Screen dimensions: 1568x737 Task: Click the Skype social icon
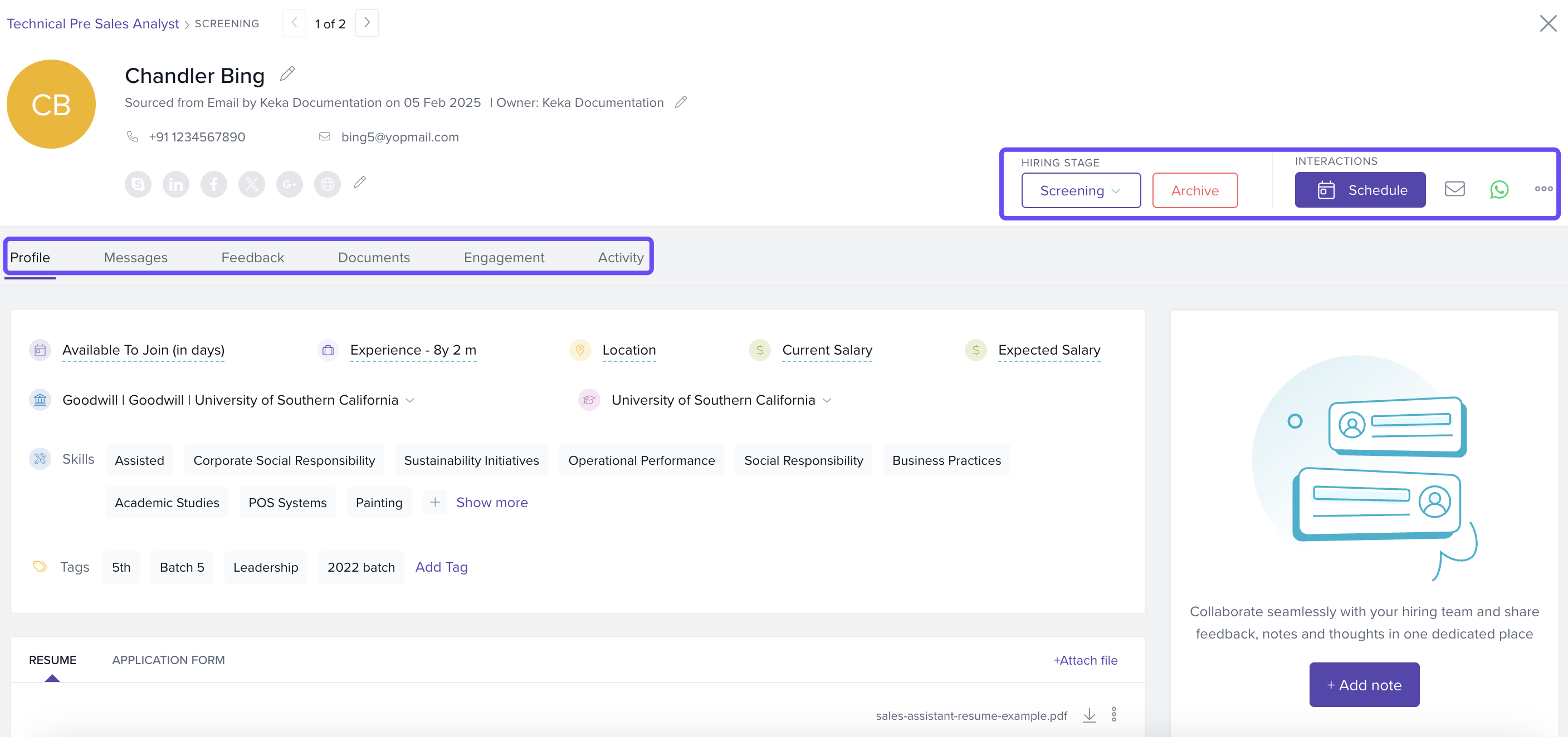[138, 184]
